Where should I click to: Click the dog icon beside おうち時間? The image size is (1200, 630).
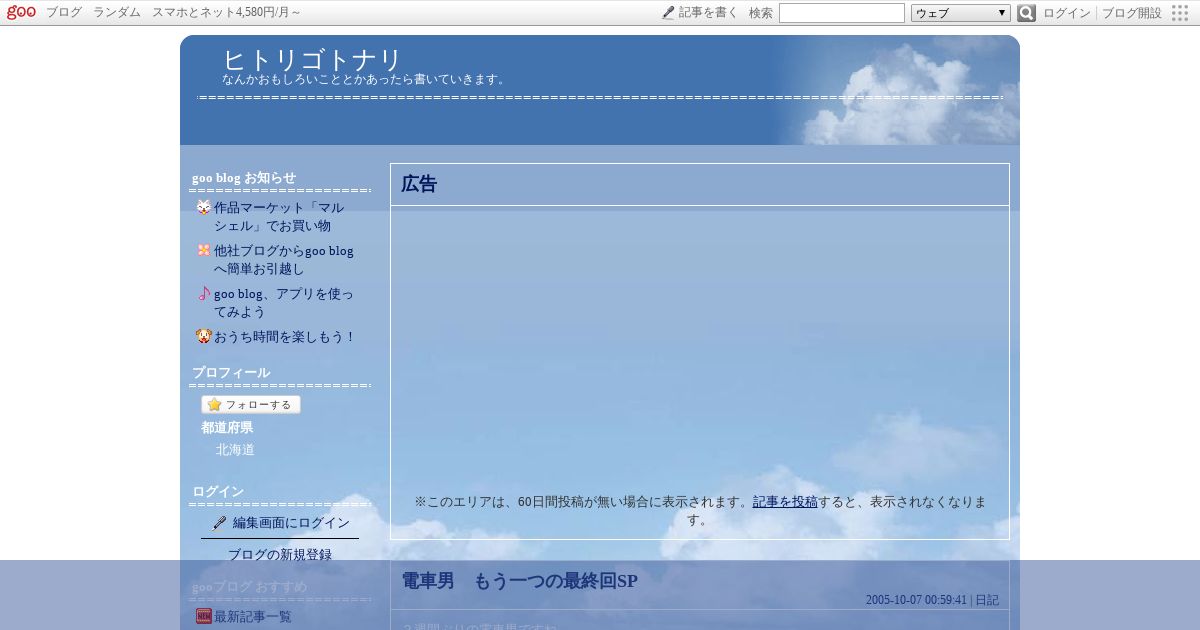point(204,337)
